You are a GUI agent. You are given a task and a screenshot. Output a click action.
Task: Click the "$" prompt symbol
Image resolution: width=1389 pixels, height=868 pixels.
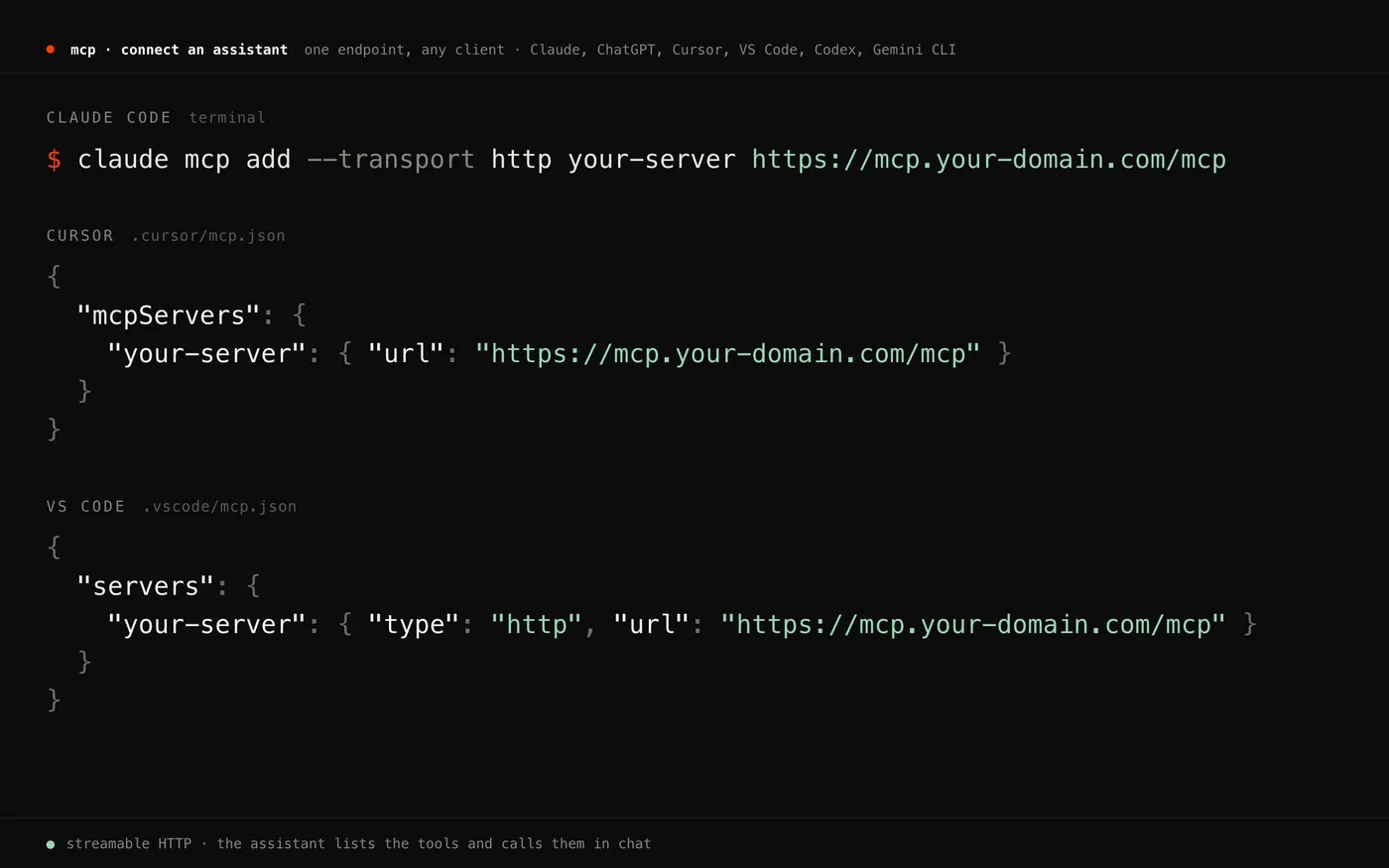click(55, 160)
